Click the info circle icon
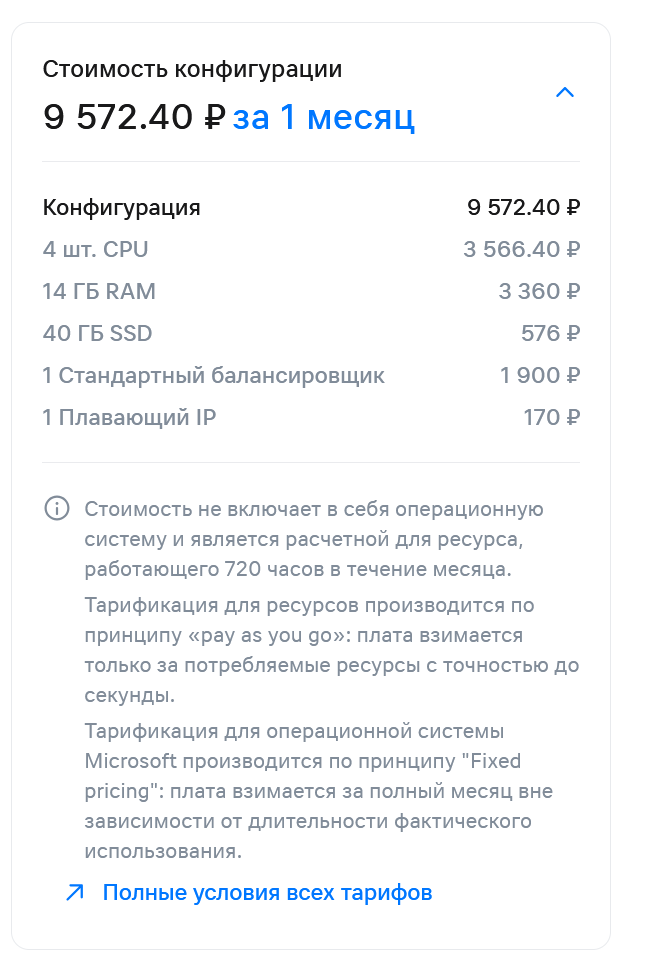 point(57,509)
